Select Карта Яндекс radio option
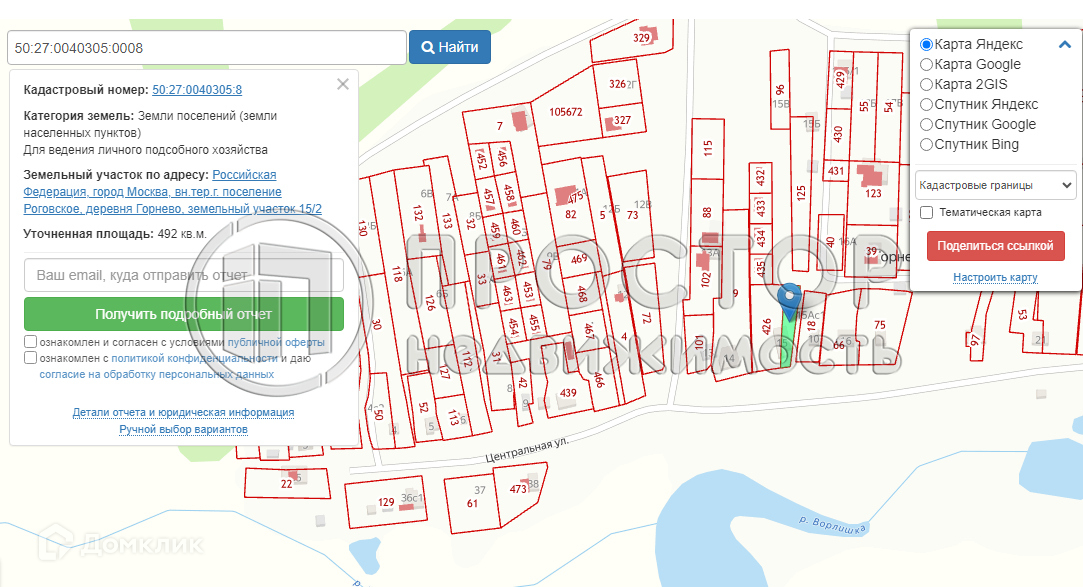 pyautogui.click(x=927, y=45)
